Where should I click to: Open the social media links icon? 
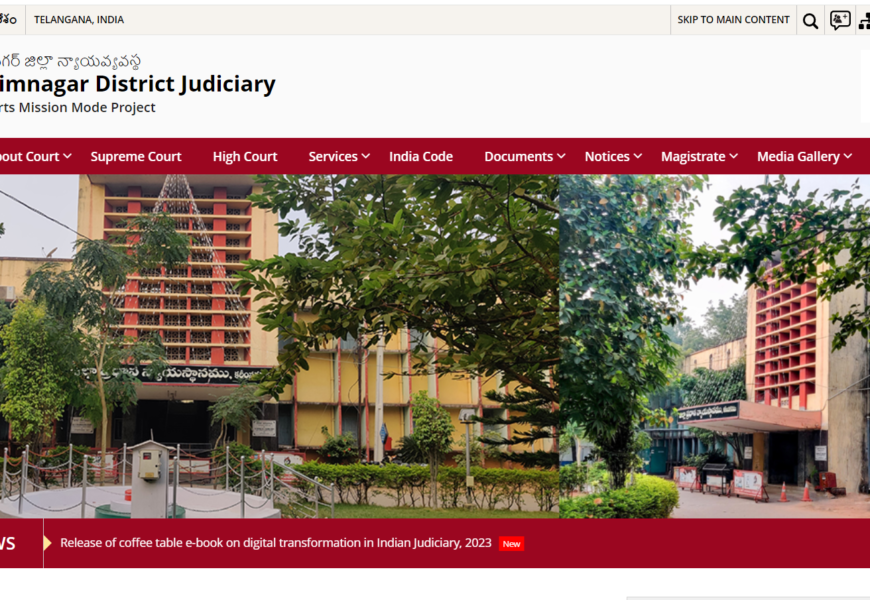click(840, 20)
